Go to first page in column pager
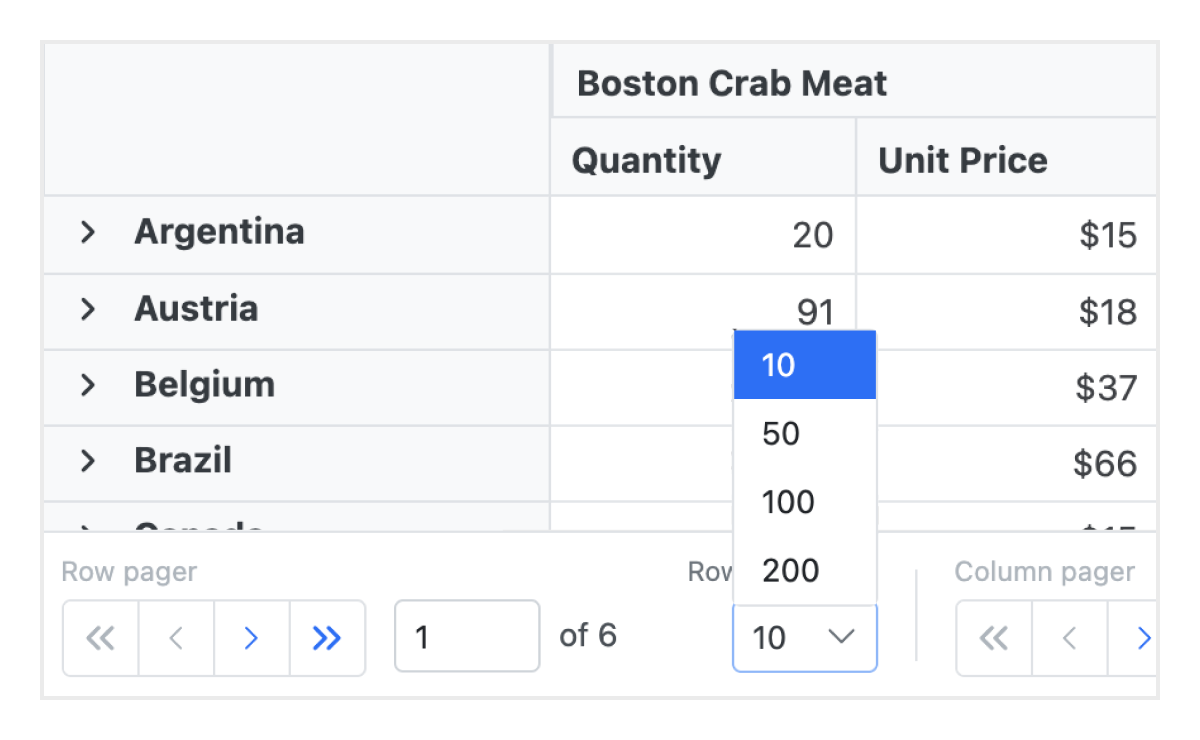Screen dimensions: 1200x740 pyautogui.click(x=993, y=638)
